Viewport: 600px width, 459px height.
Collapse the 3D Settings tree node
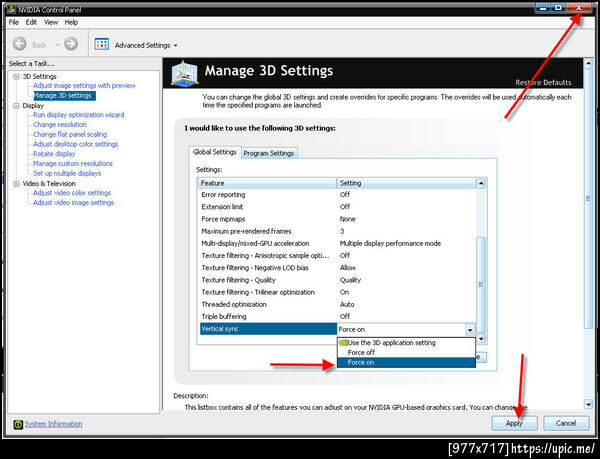click(16, 76)
